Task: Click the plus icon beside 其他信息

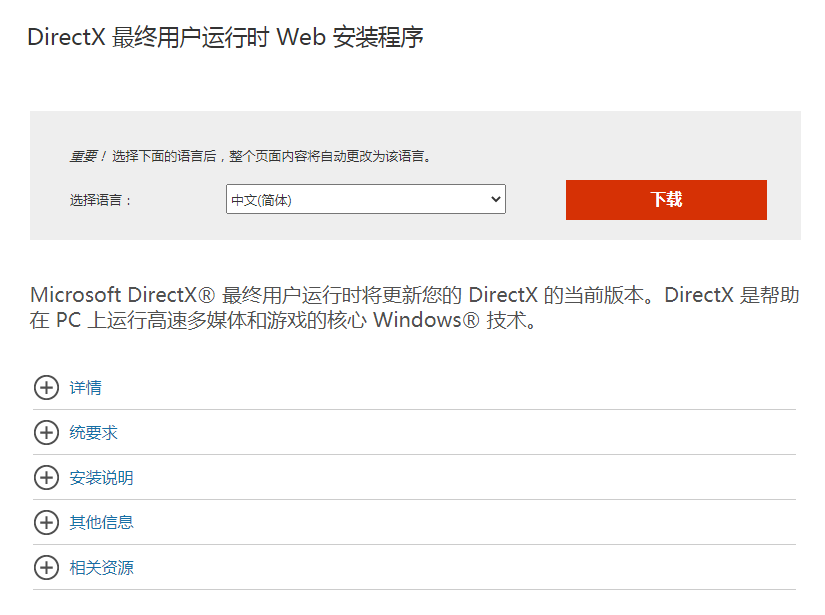Action: pos(46,522)
